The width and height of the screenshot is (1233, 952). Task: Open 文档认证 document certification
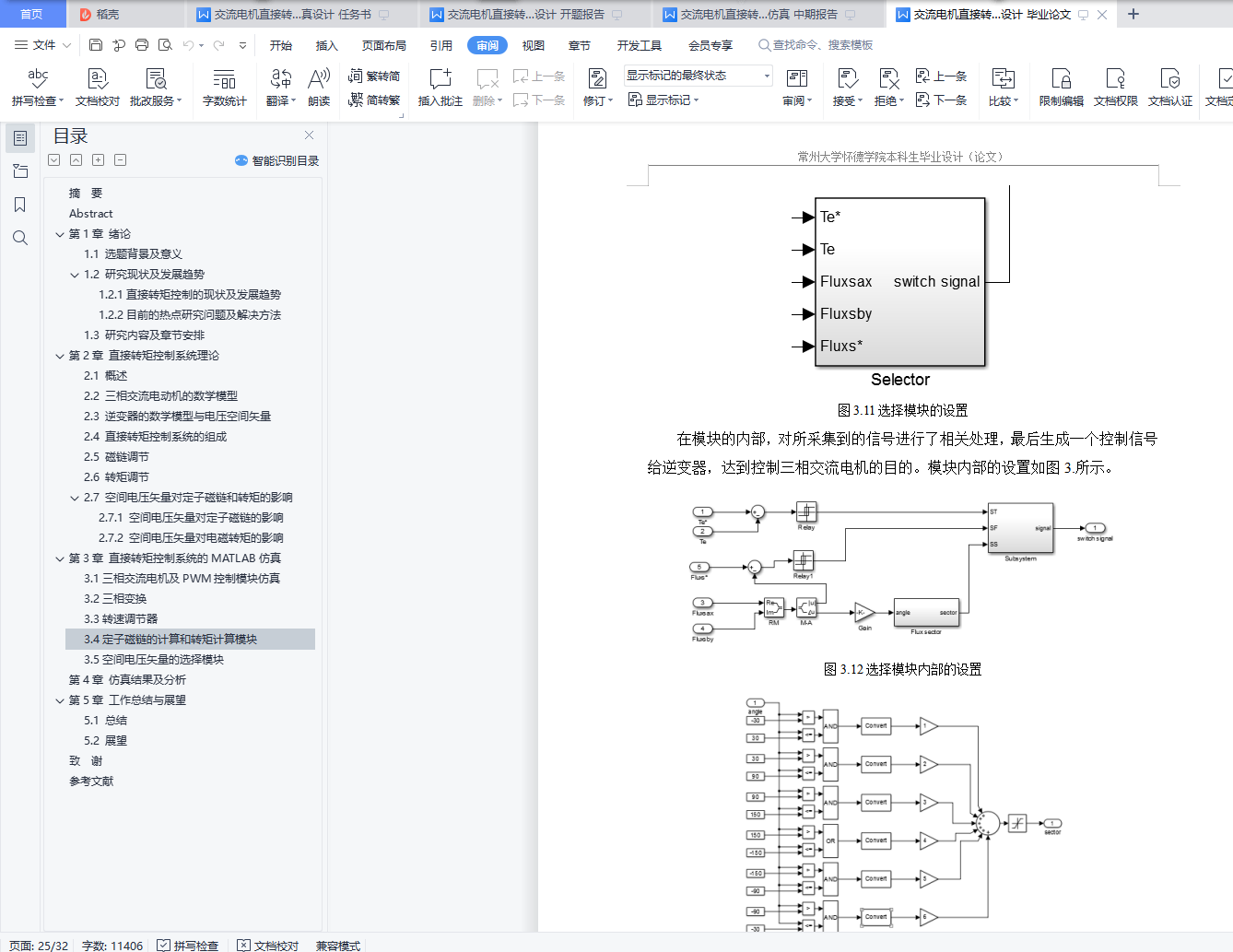click(1169, 88)
